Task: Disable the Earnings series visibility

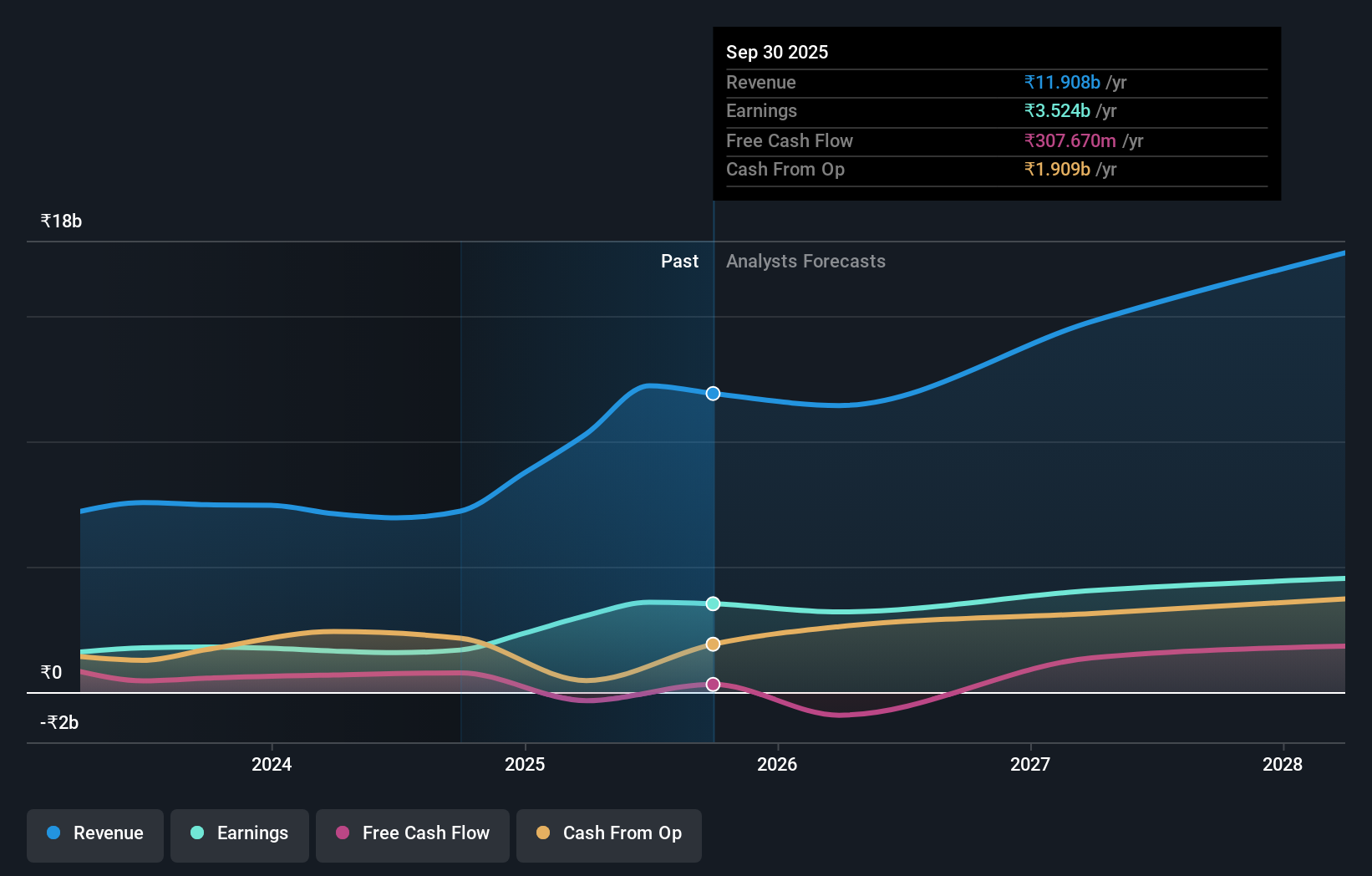Action: [240, 833]
